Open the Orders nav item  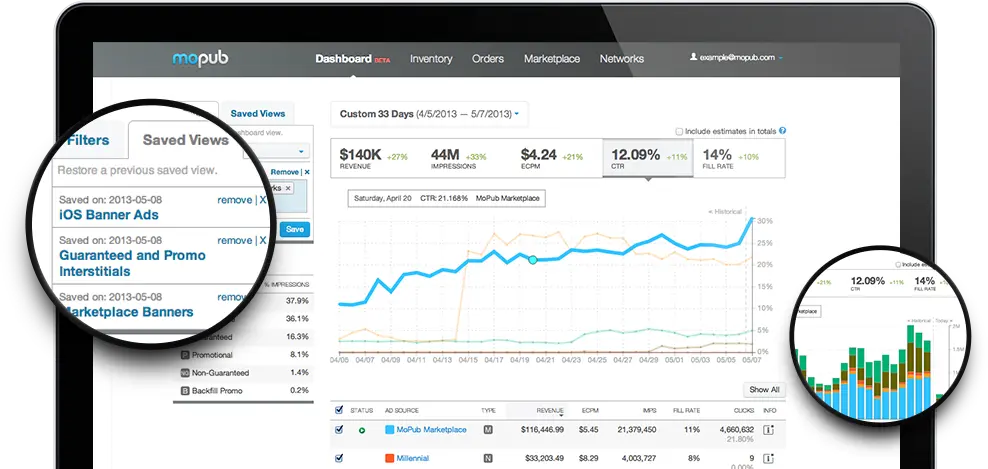tap(488, 59)
